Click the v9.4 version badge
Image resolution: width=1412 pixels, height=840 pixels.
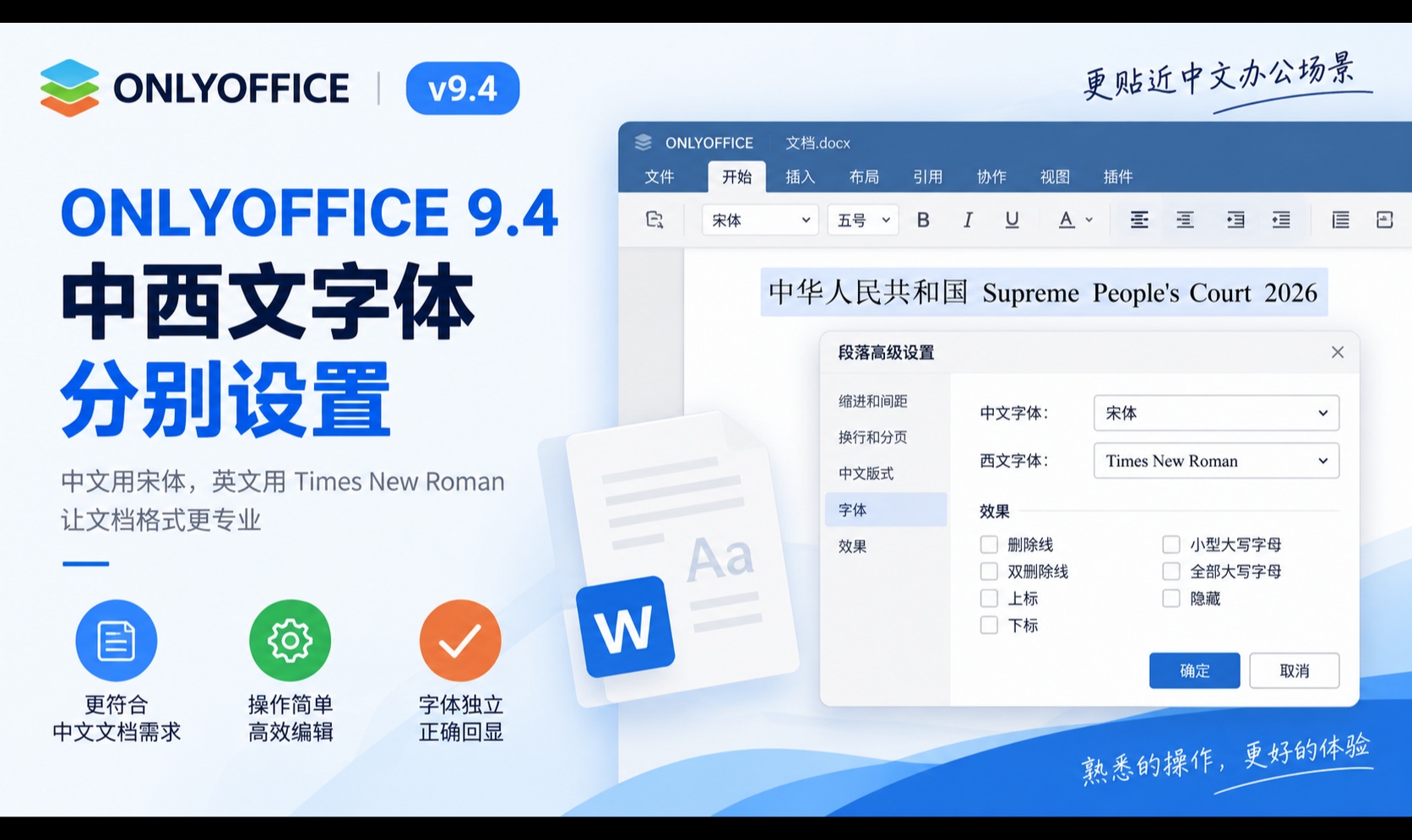tap(463, 88)
